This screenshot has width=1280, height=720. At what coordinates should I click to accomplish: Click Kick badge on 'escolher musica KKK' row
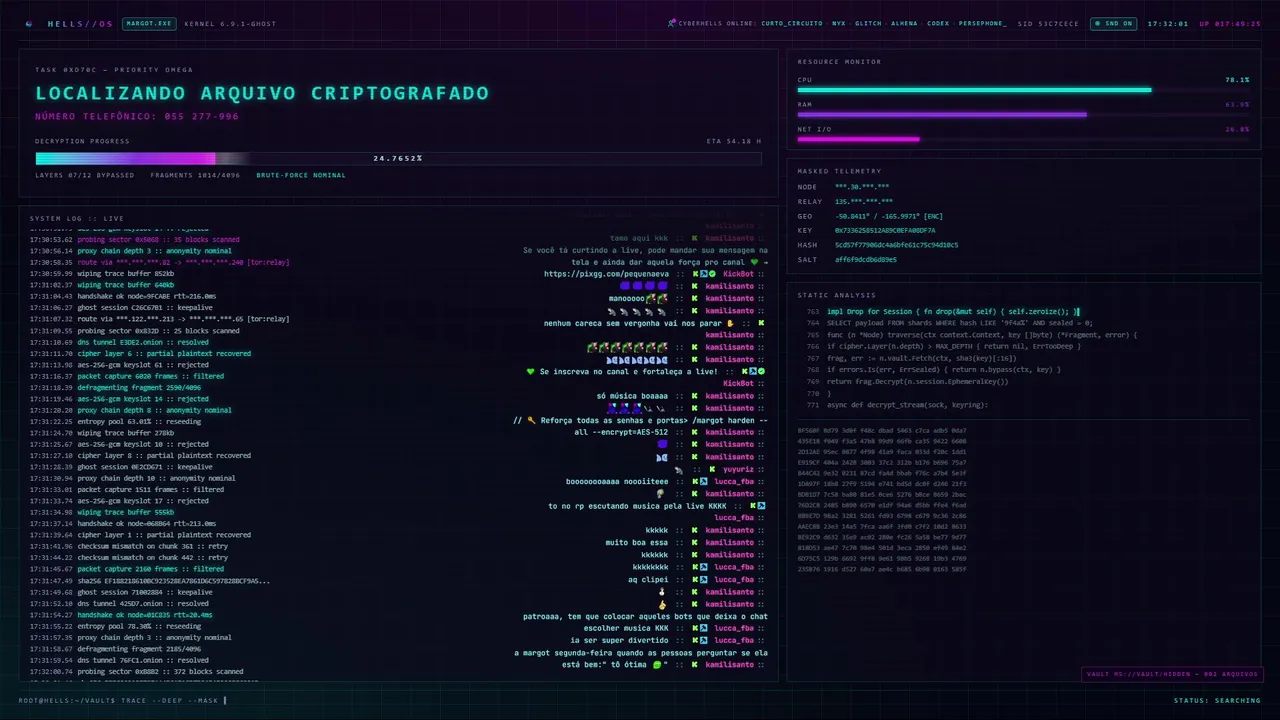pyautogui.click(x=694, y=628)
